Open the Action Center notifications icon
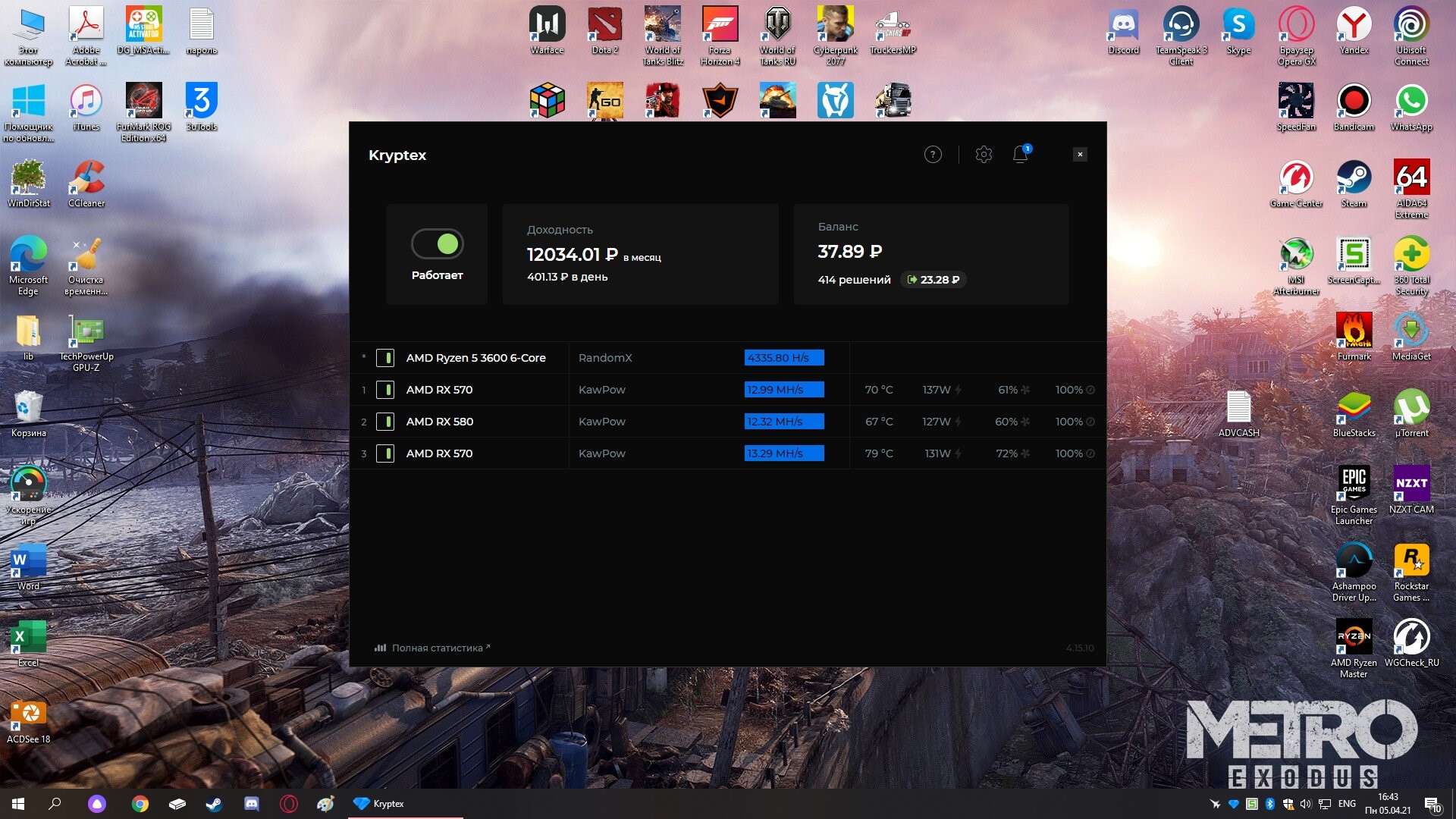Image resolution: width=1456 pixels, height=819 pixels. (1432, 804)
